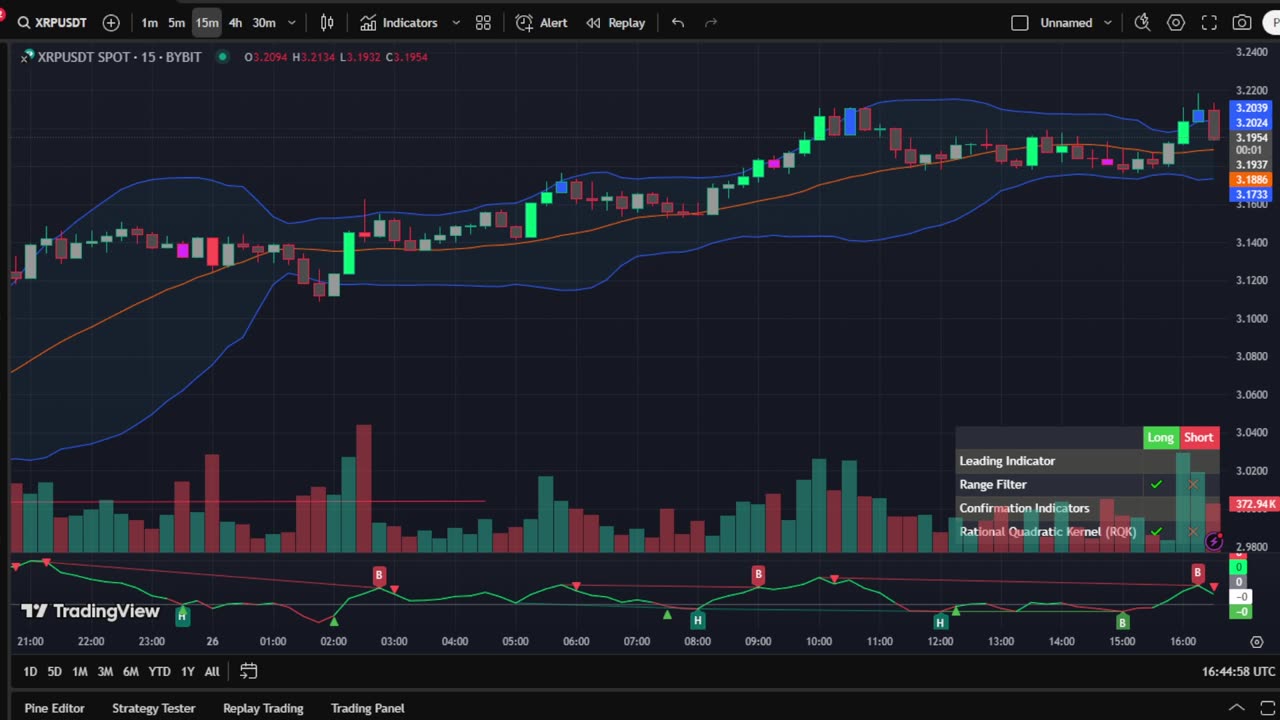Open the Replay Trading tab
This screenshot has height=720, width=1280.
(263, 708)
